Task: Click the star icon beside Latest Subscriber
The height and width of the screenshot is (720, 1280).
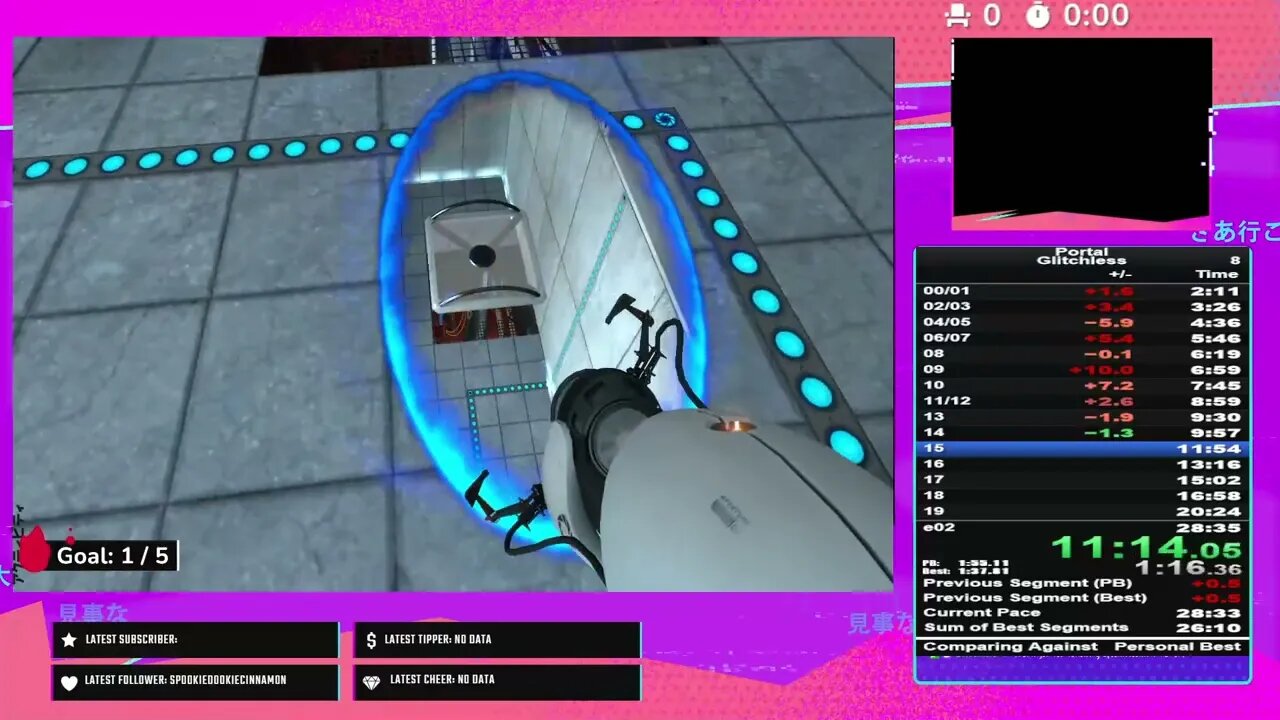Action: pos(69,640)
